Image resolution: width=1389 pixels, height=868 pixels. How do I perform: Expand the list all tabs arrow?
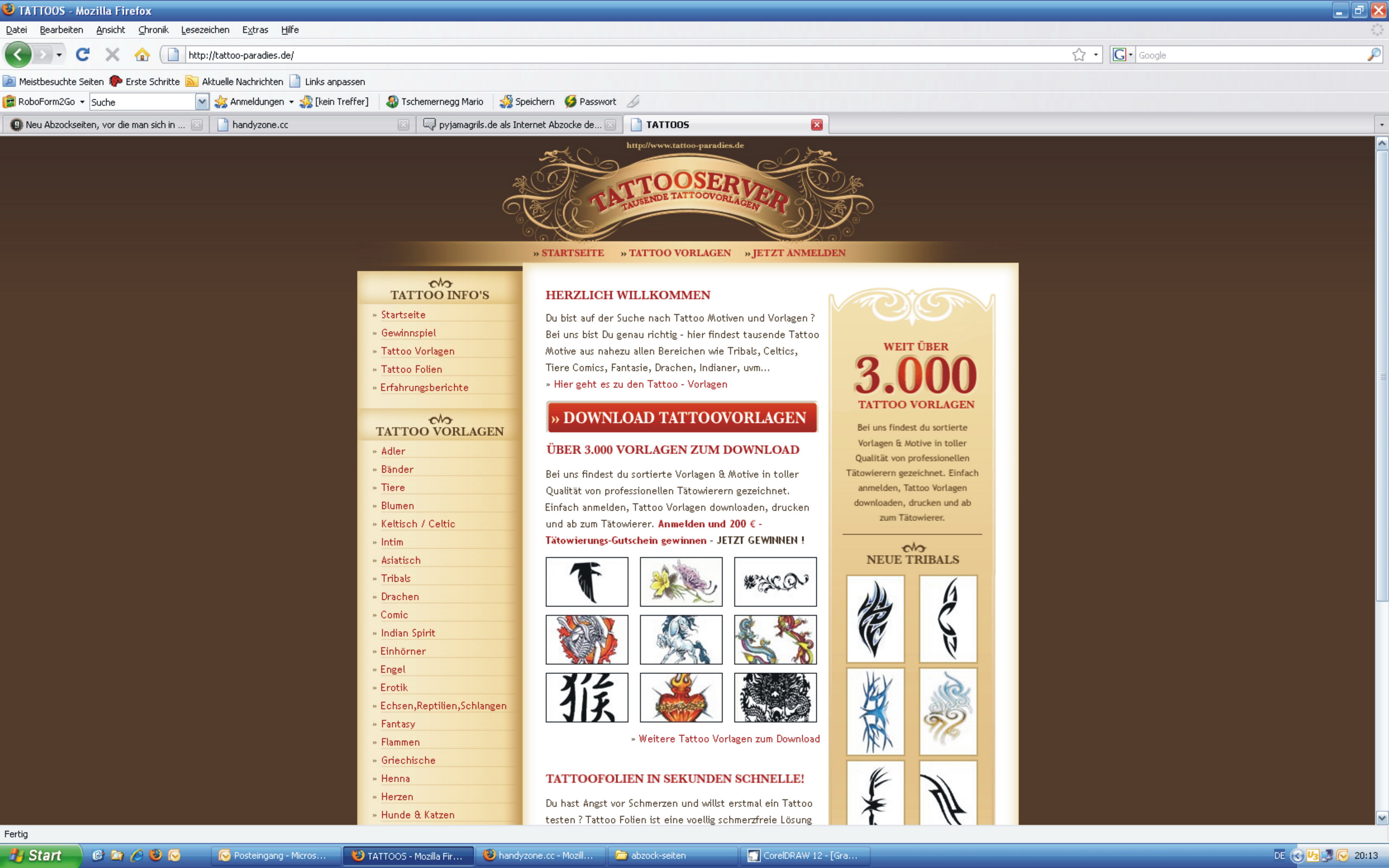coord(1381,125)
